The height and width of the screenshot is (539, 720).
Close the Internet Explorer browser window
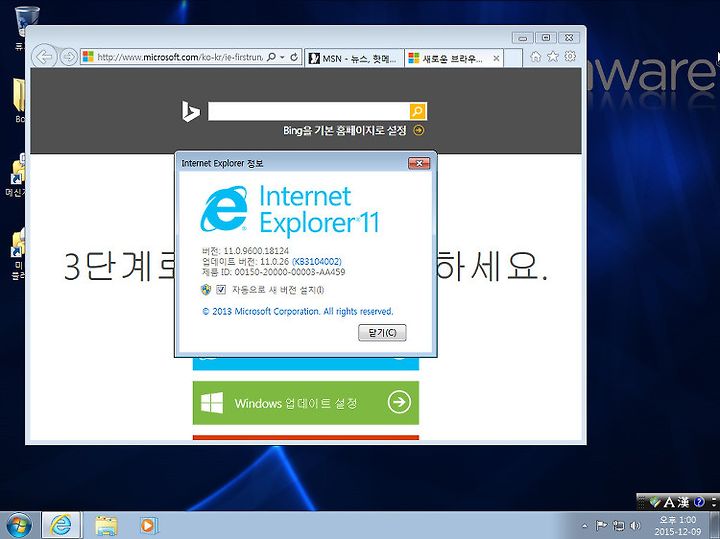coord(569,38)
